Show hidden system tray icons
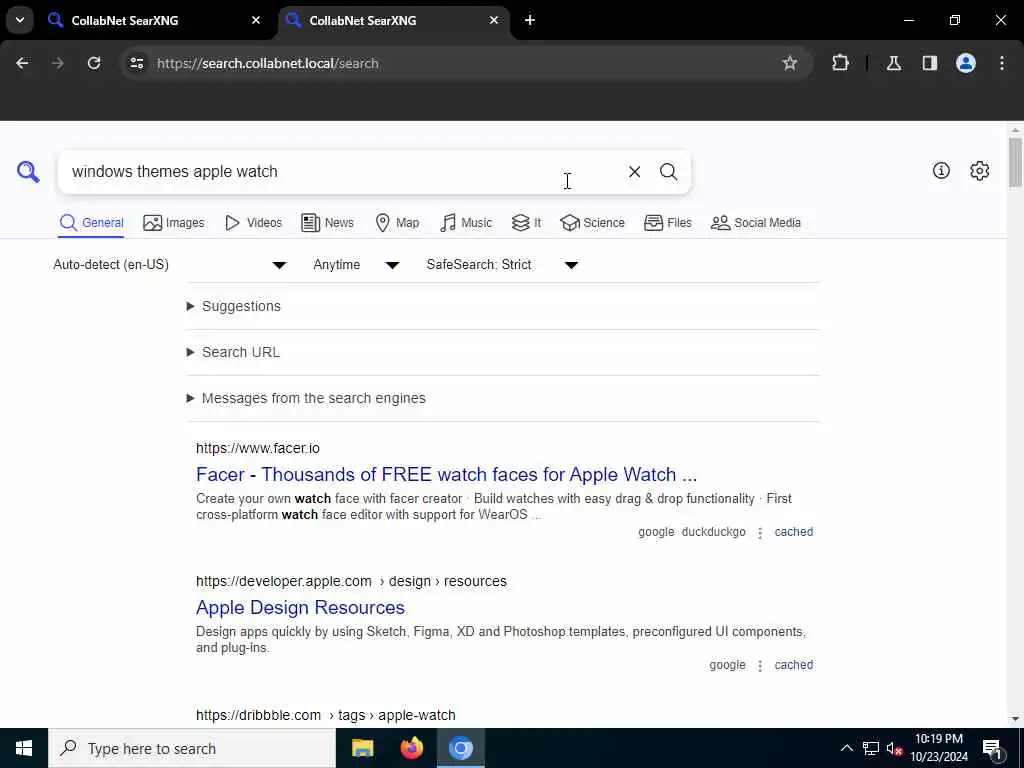 pyautogui.click(x=846, y=748)
